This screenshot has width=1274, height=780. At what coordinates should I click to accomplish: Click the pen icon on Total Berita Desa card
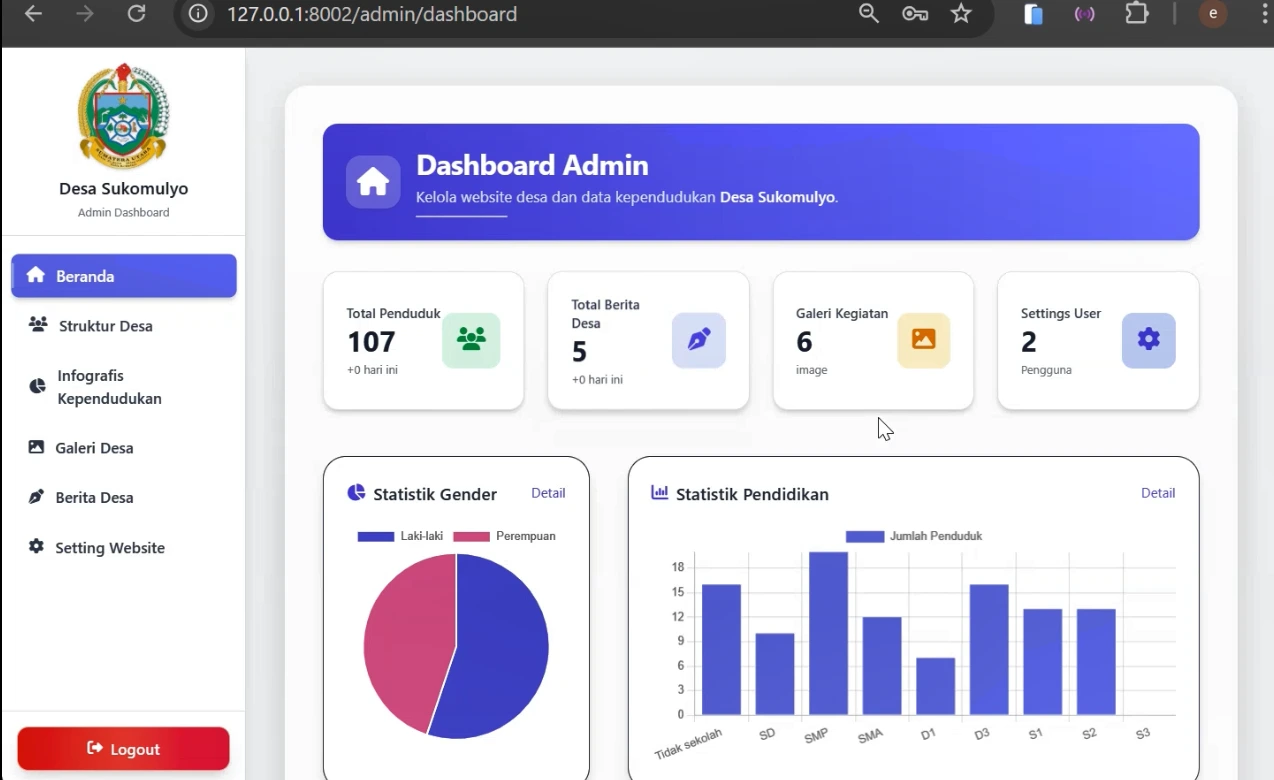coord(698,340)
